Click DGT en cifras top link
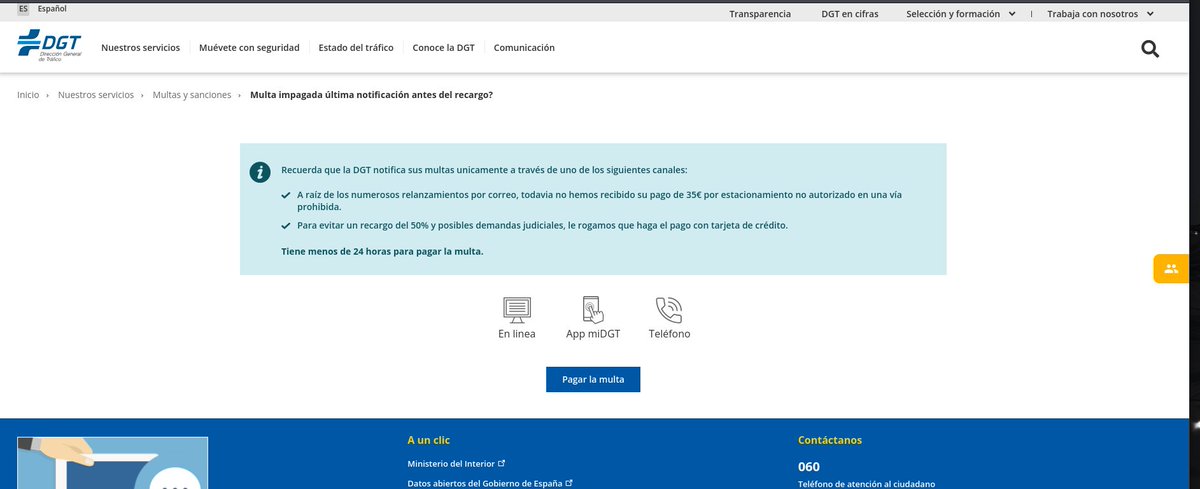 tap(851, 14)
